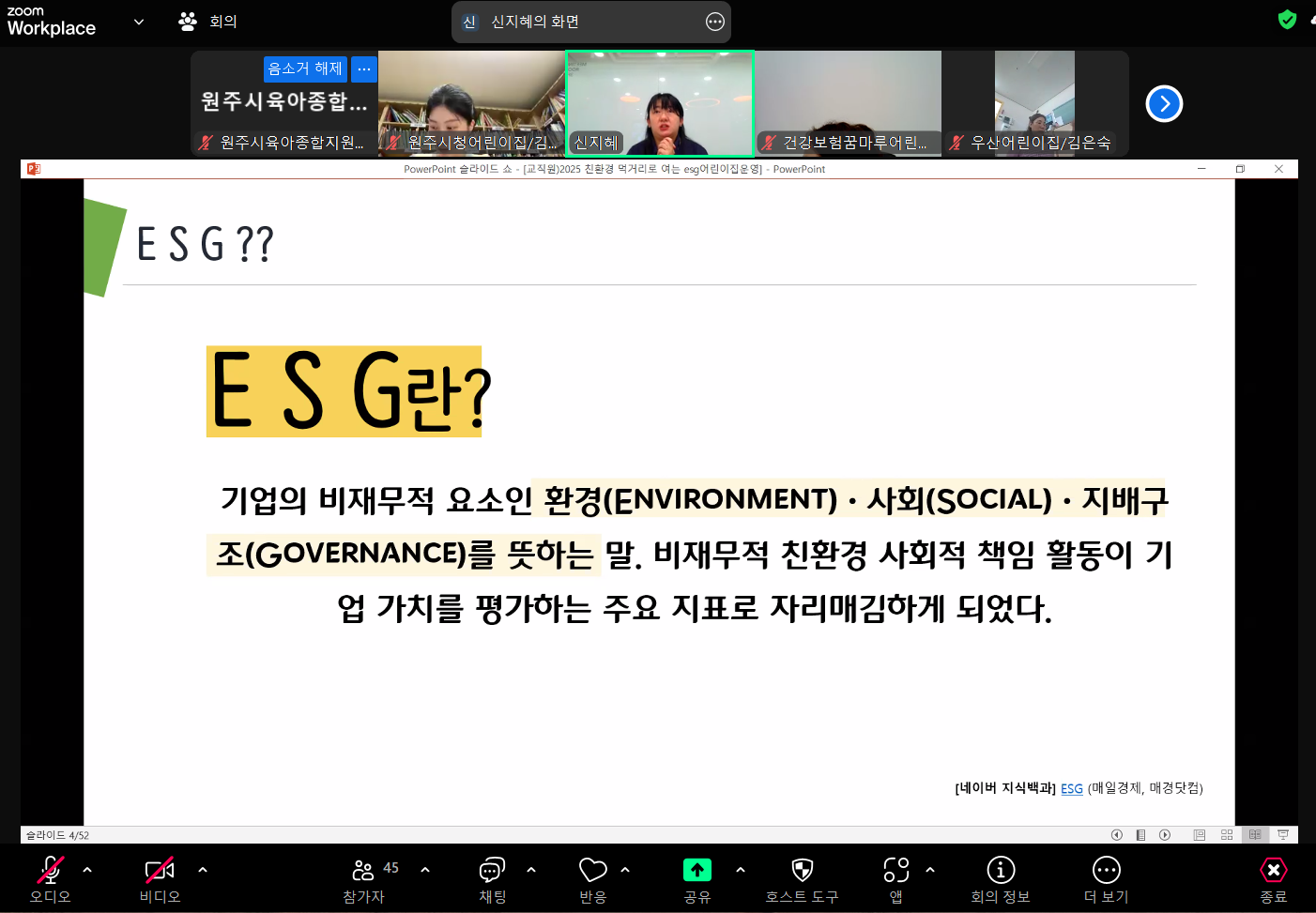Start video with the 비디오 camera icon
This screenshot has width=1316, height=913.
pos(160,870)
